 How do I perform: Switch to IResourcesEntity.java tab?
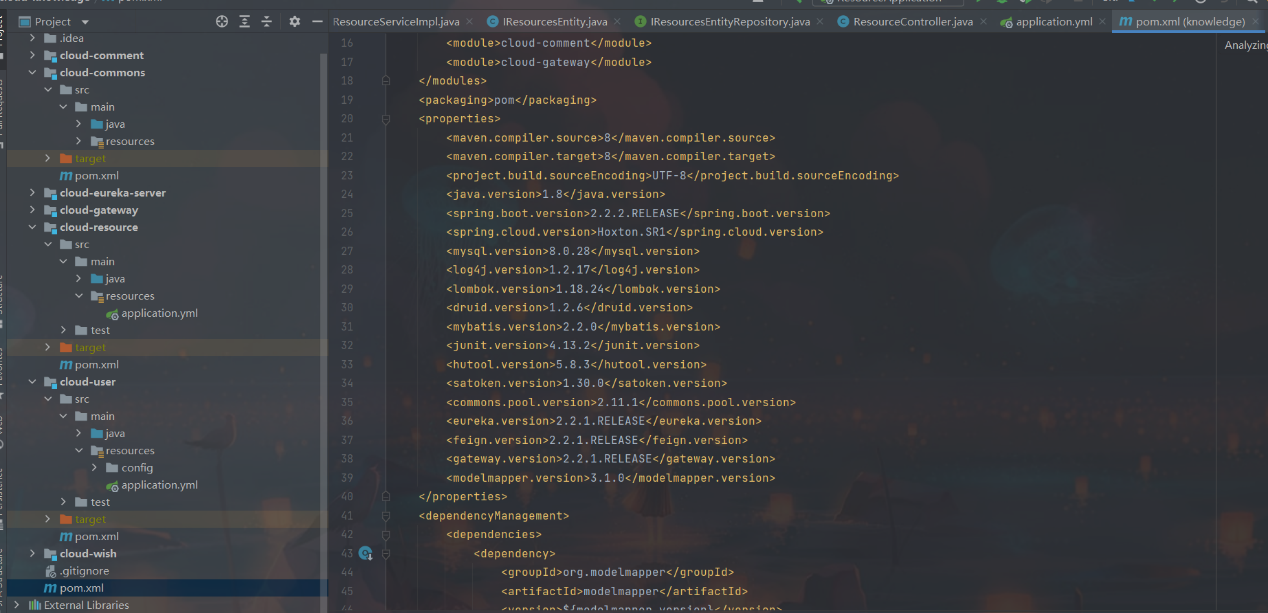pos(555,22)
